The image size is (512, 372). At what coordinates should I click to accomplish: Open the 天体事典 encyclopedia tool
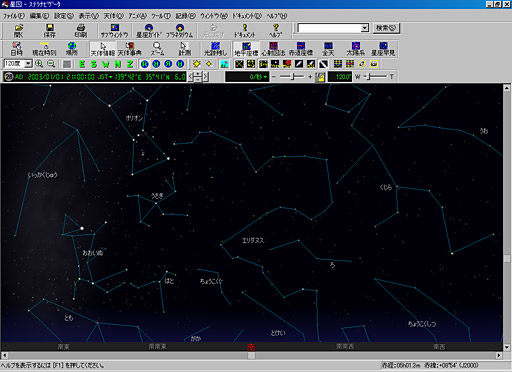pos(130,49)
